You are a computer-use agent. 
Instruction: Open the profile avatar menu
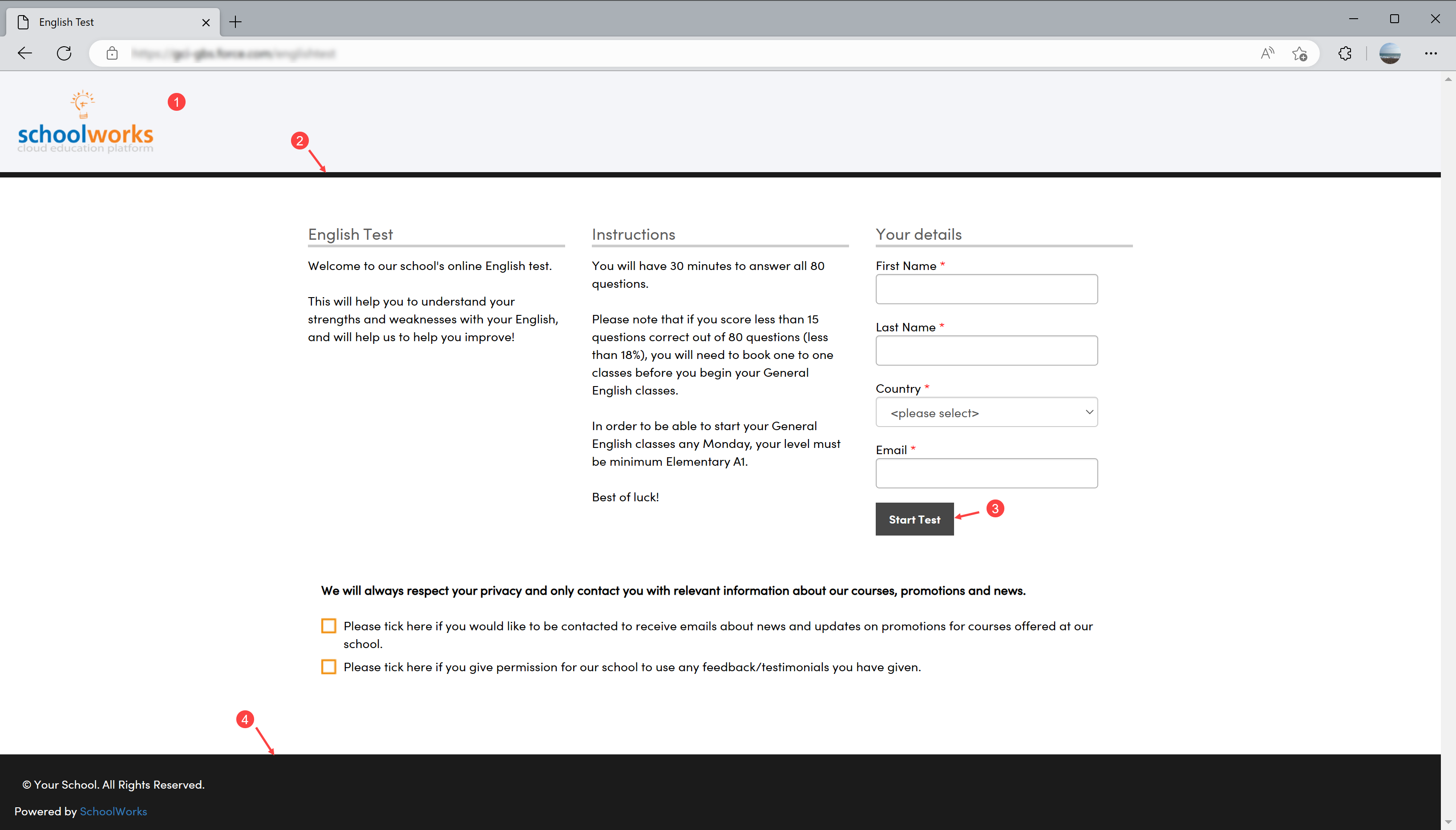coord(1389,53)
